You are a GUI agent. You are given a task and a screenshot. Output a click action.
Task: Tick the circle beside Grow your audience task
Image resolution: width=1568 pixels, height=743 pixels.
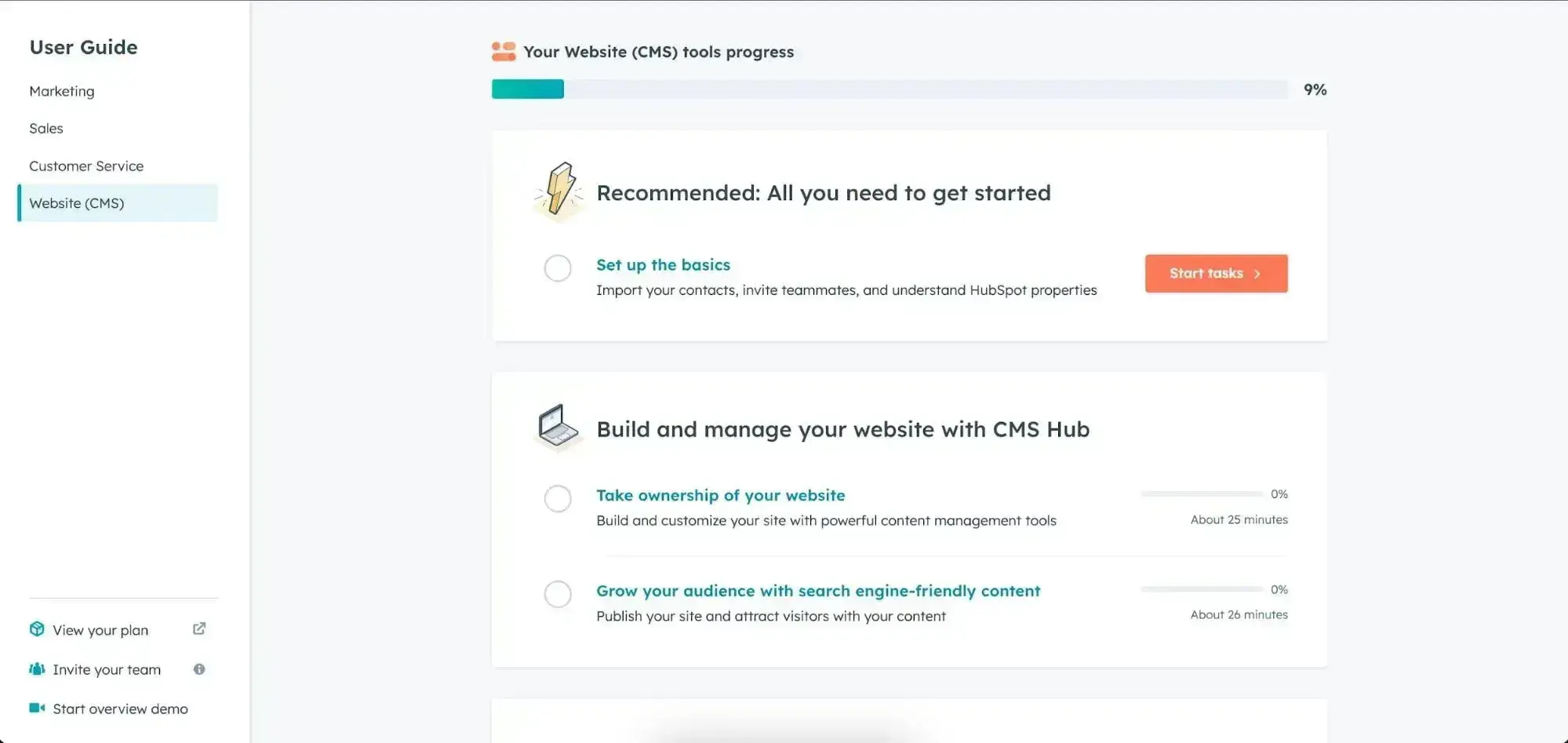click(557, 594)
